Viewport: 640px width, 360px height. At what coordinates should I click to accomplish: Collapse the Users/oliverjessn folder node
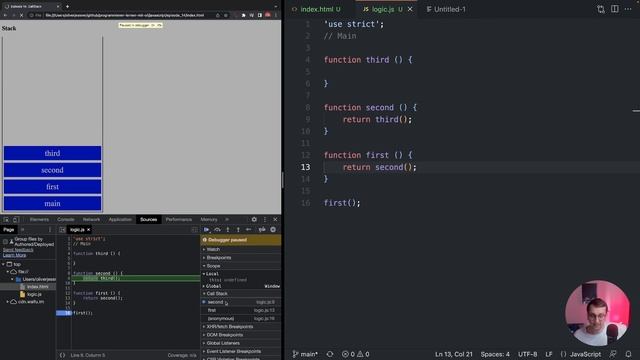click(12, 280)
